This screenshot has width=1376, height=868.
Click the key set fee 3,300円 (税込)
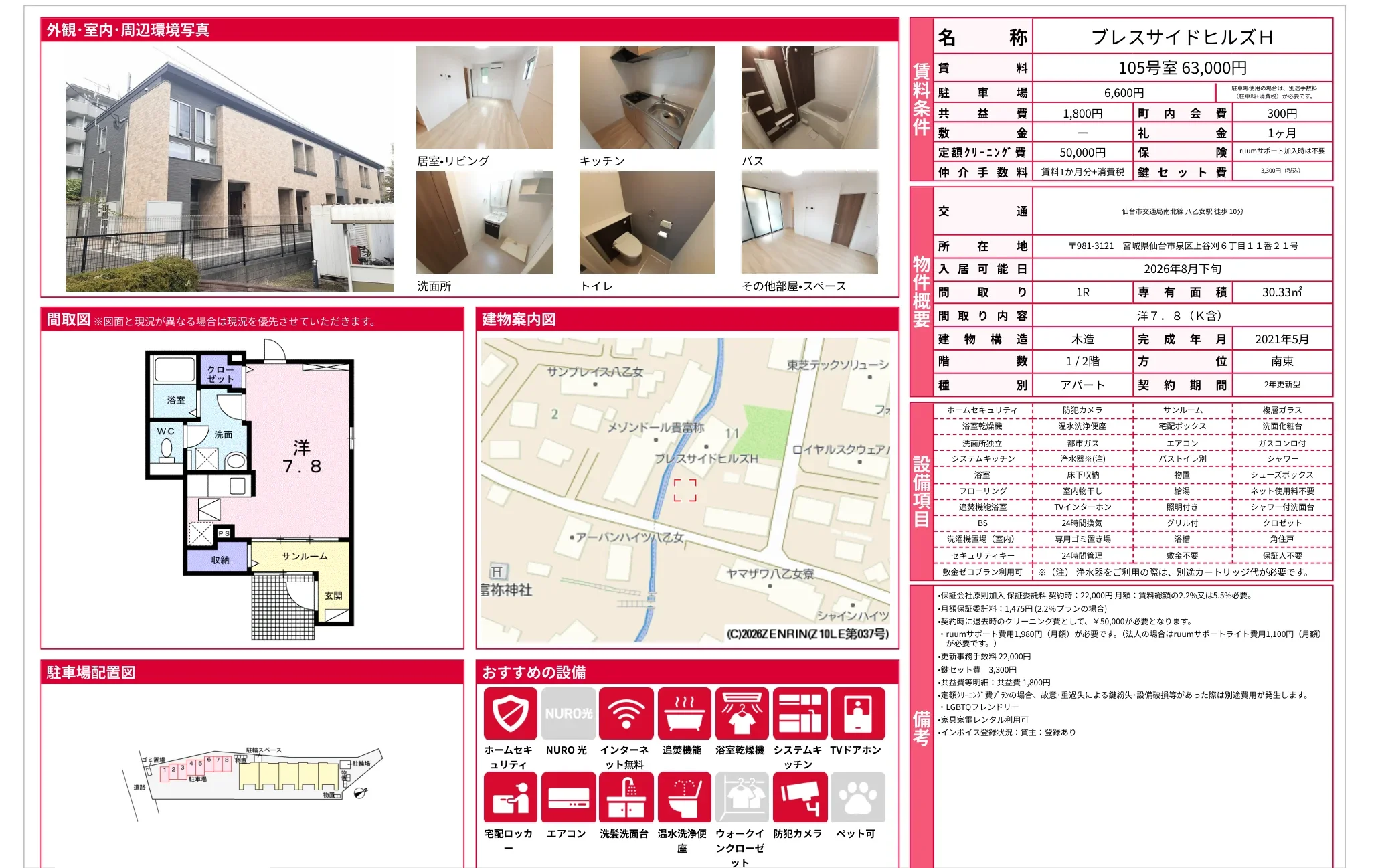tap(1280, 171)
